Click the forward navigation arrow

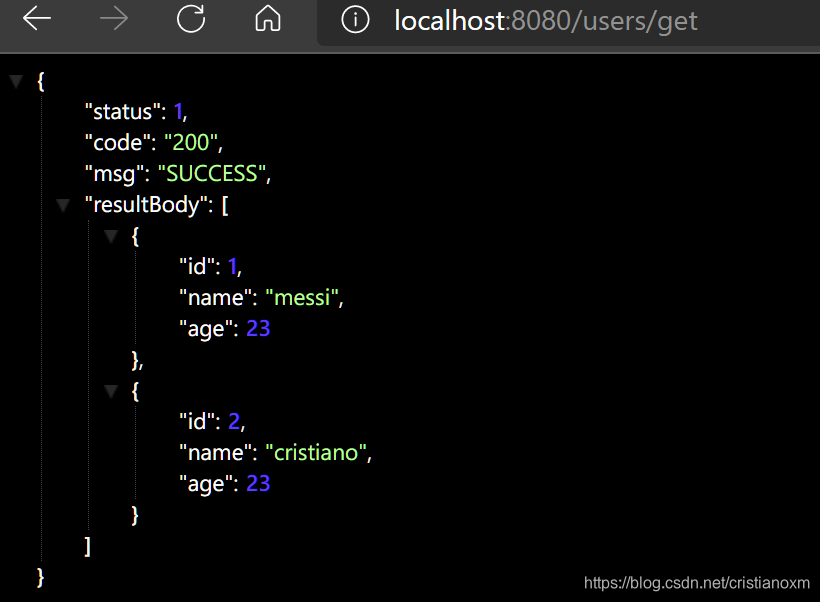pyautogui.click(x=113, y=19)
